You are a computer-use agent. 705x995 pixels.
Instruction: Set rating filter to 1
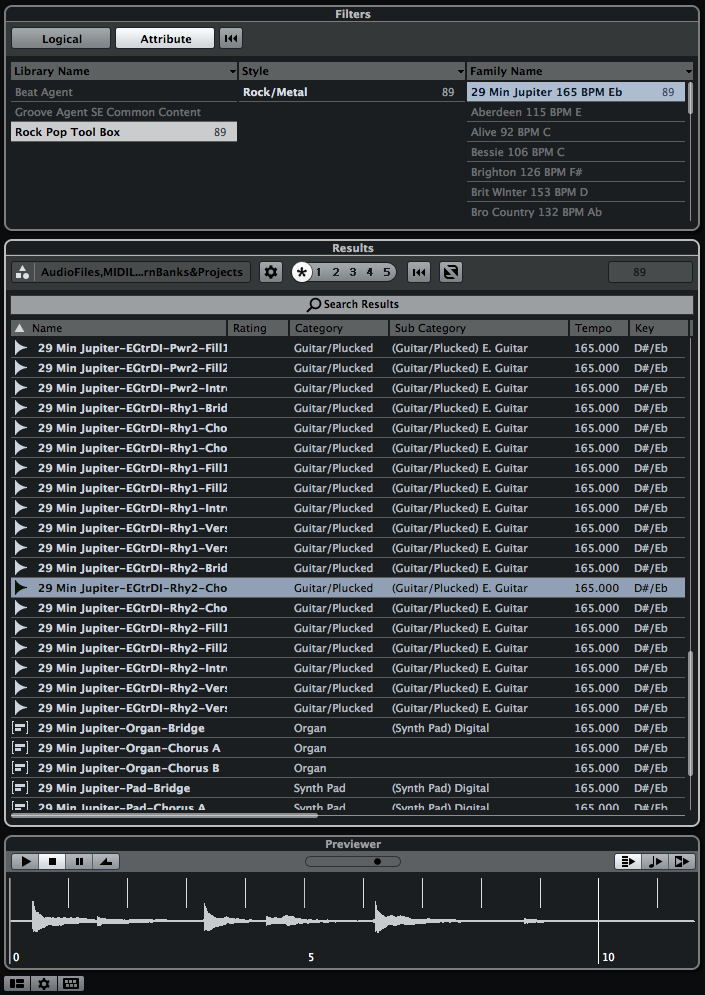(x=319, y=272)
